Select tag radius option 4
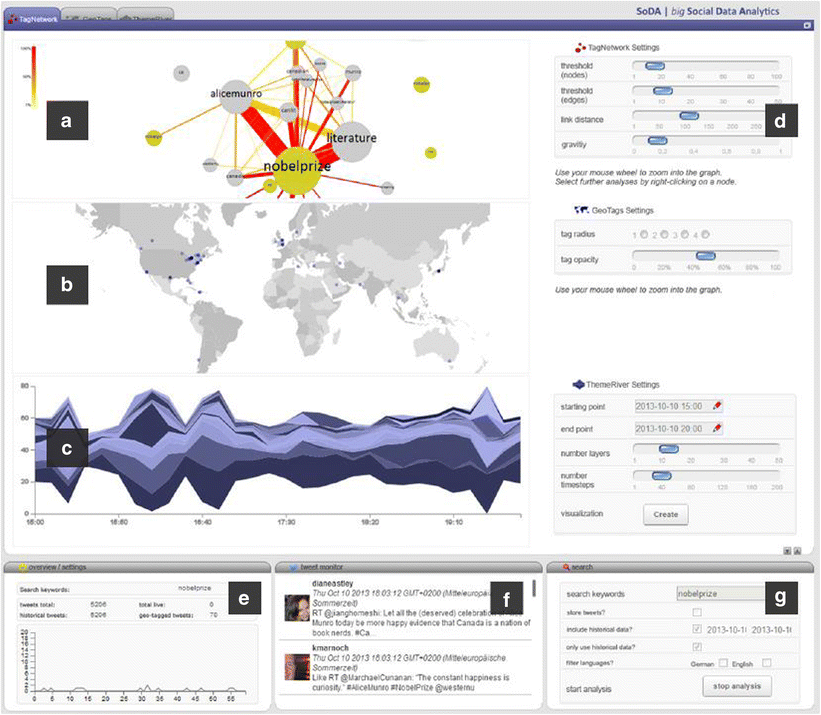 click(x=705, y=234)
